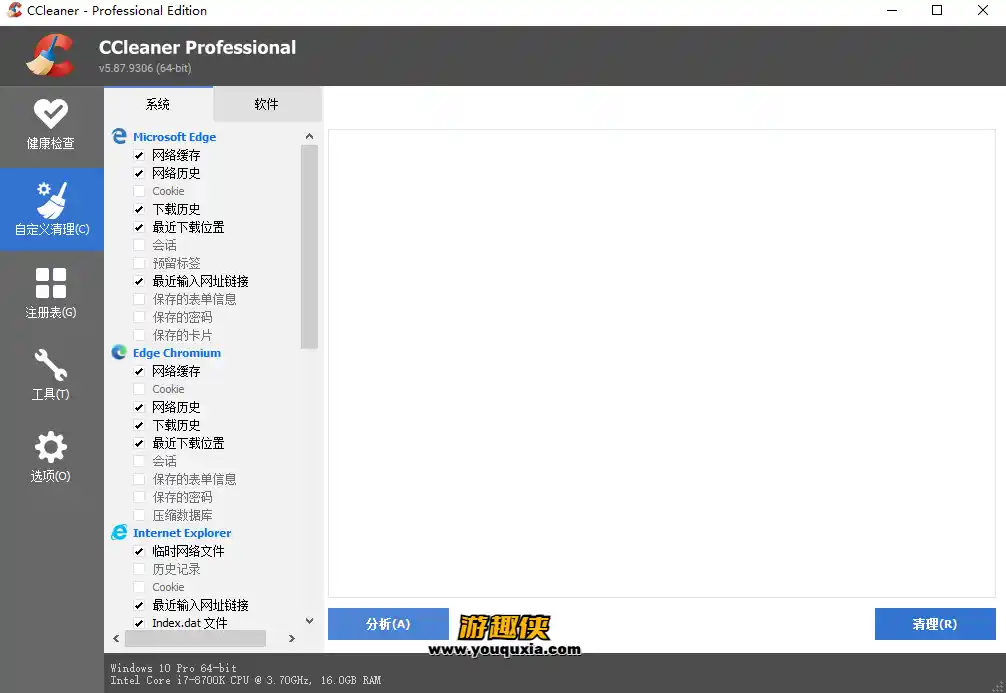This screenshot has width=1006, height=693.
Task: Start analysis with the 分析(A) button
Action: pyautogui.click(x=388, y=624)
